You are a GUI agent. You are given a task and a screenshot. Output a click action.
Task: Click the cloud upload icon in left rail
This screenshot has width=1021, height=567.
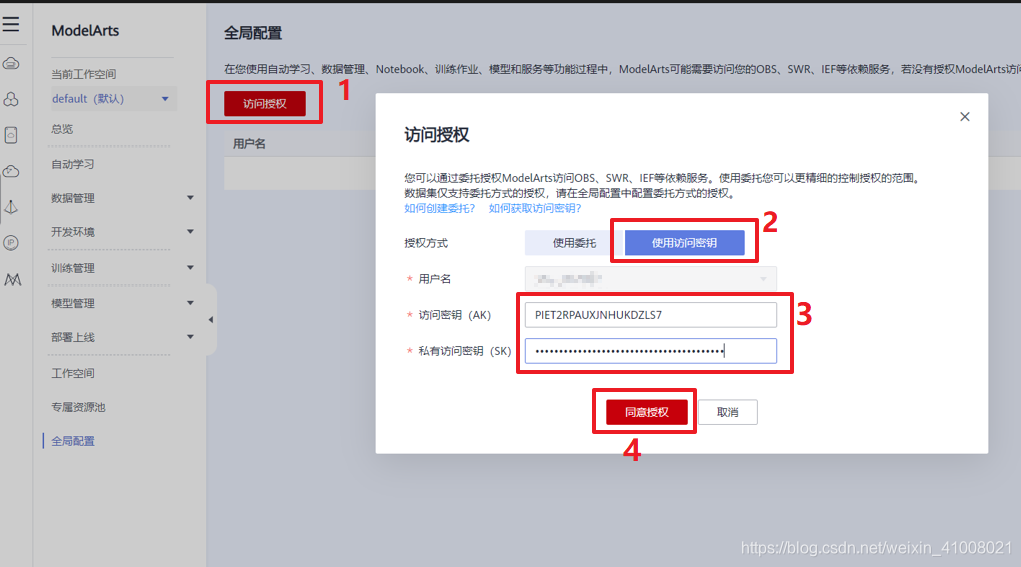[x=11, y=171]
